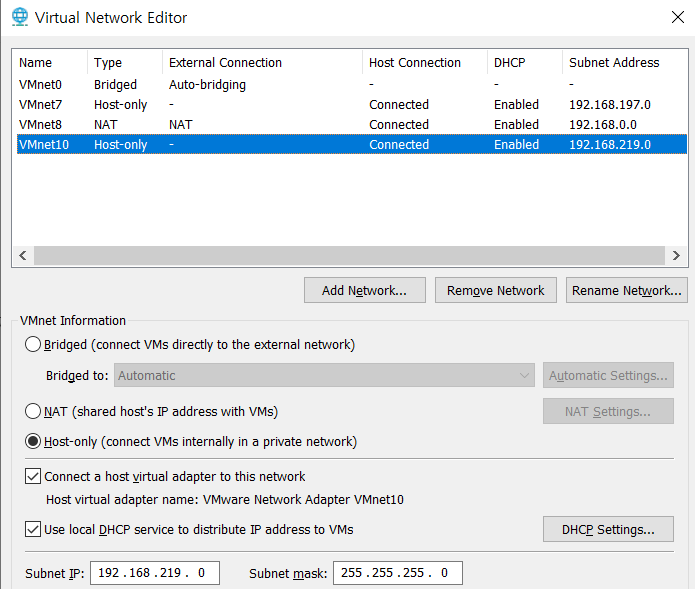The height and width of the screenshot is (589, 695).
Task: Open NAT Settings button
Action: click(608, 411)
